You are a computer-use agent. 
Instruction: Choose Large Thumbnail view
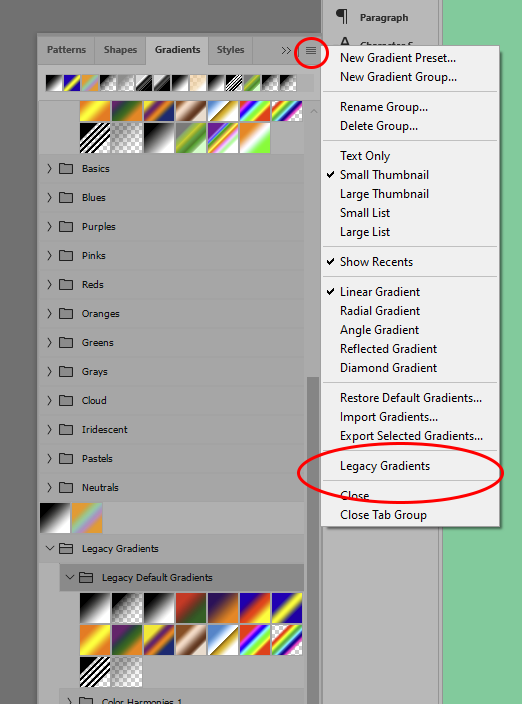pos(384,194)
